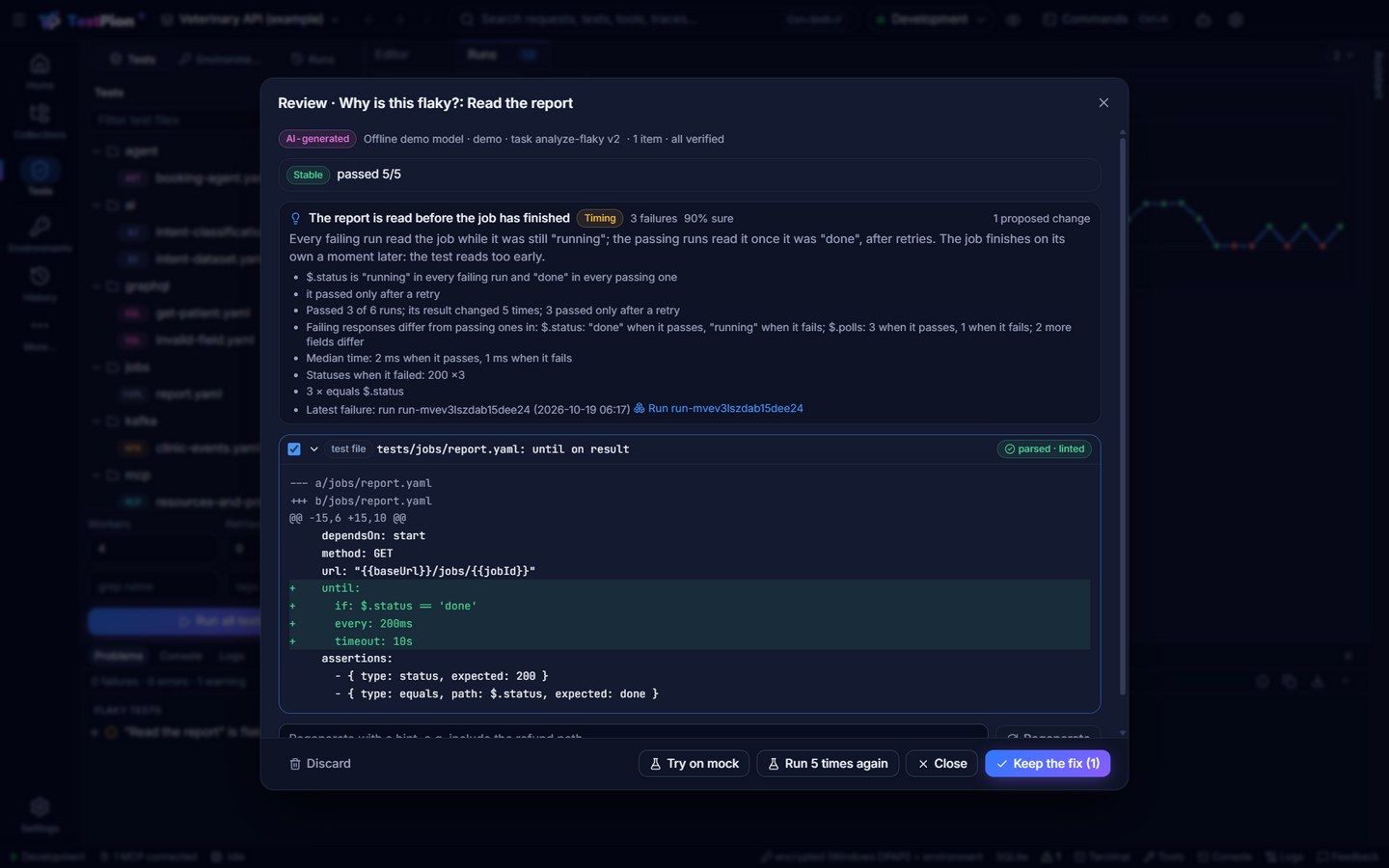
Task: Click the orange Timing category badge
Action: coord(600,219)
